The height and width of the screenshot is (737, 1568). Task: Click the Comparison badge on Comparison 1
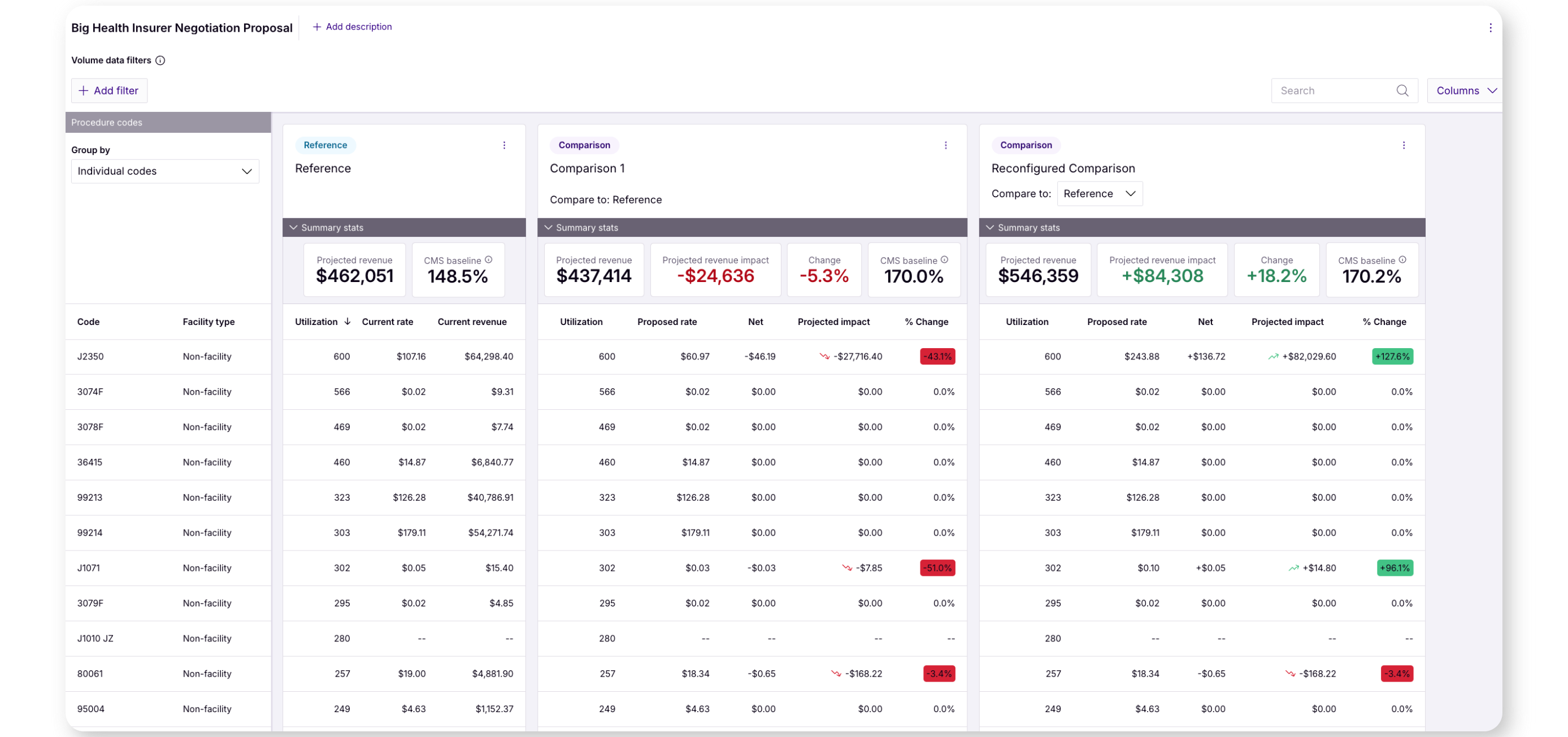click(584, 145)
